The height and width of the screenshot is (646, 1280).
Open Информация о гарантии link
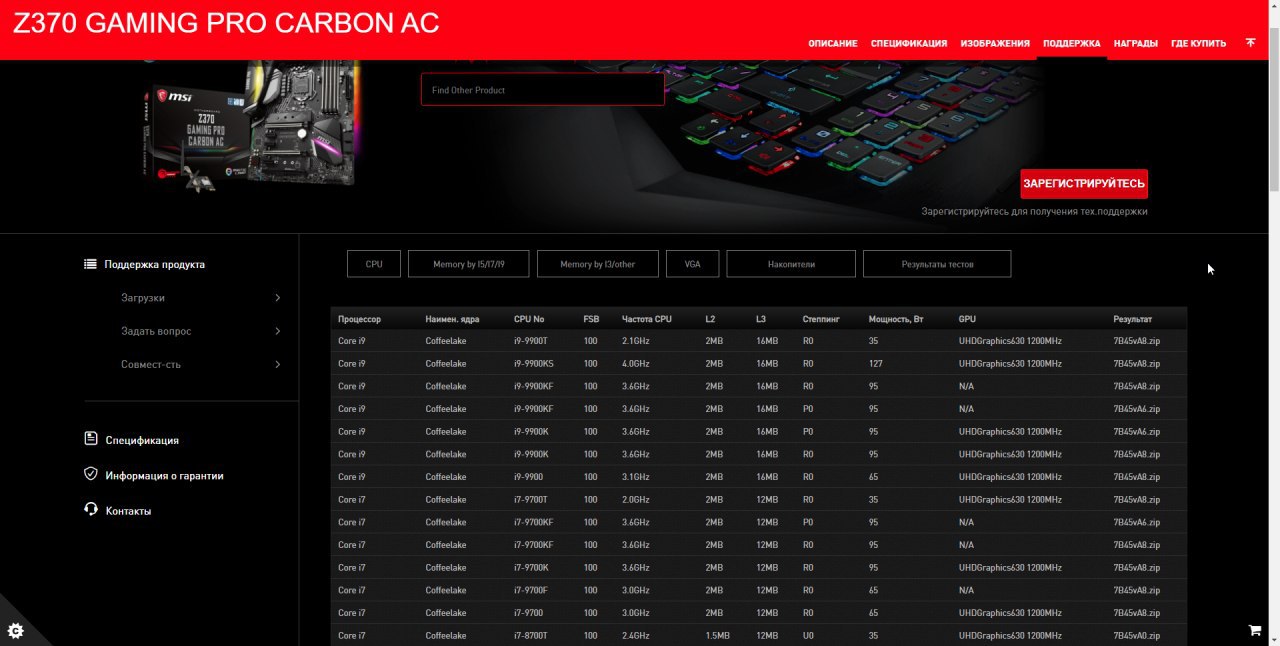[x=165, y=476]
